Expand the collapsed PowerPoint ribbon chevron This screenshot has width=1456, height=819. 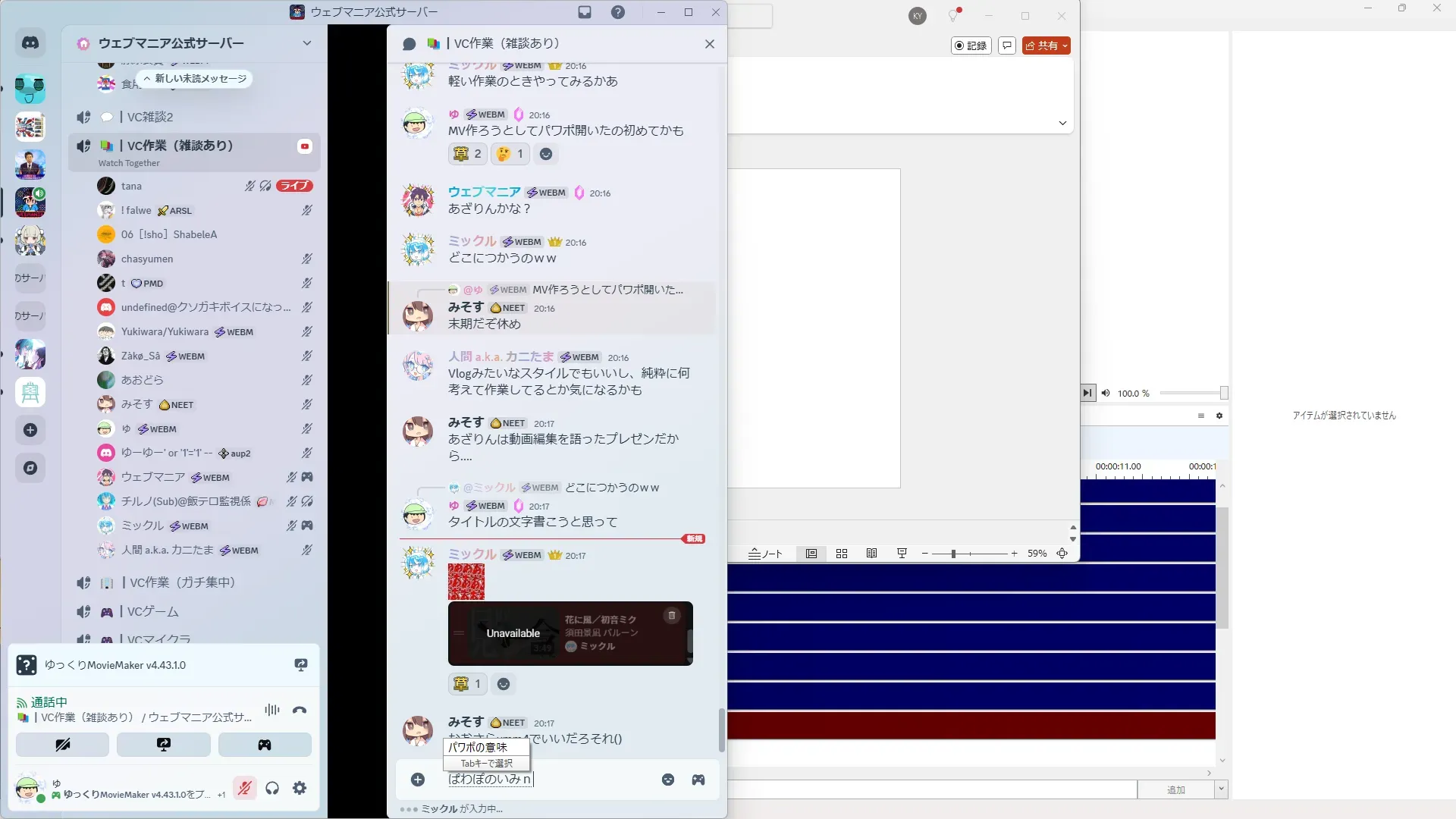pos(1062,123)
